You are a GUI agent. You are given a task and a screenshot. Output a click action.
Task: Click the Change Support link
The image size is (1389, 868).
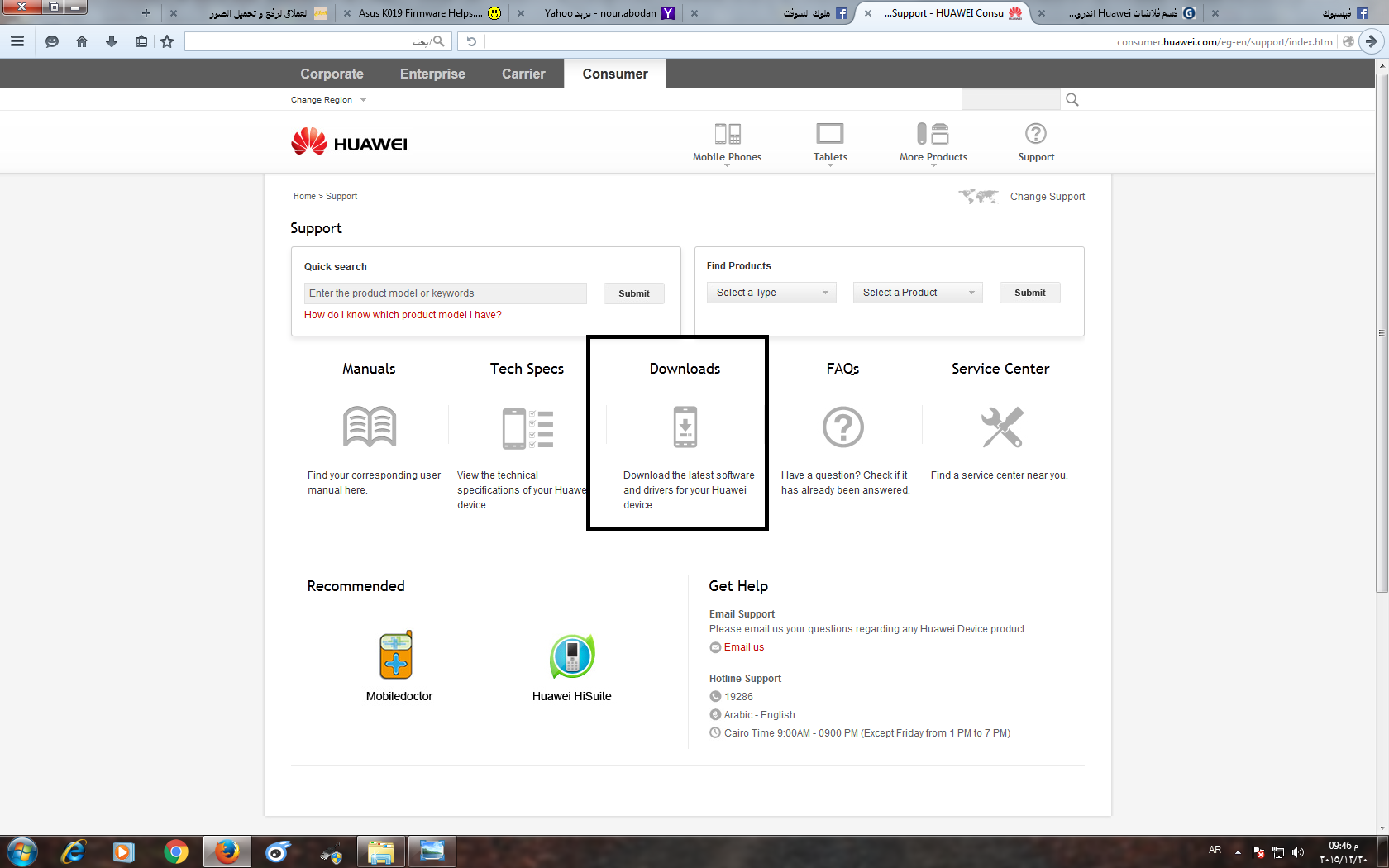[1048, 197]
